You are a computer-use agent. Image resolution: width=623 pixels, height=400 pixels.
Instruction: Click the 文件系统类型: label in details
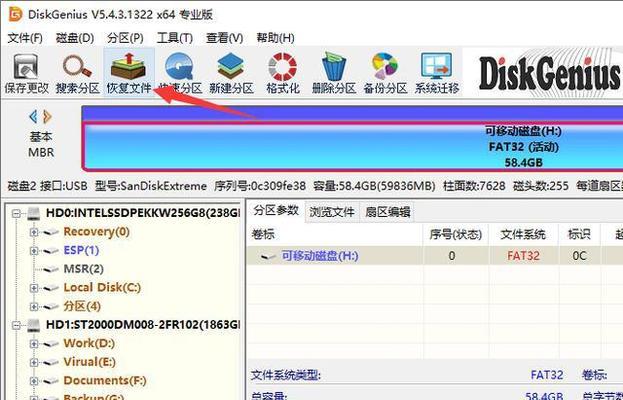pyautogui.click(x=286, y=375)
